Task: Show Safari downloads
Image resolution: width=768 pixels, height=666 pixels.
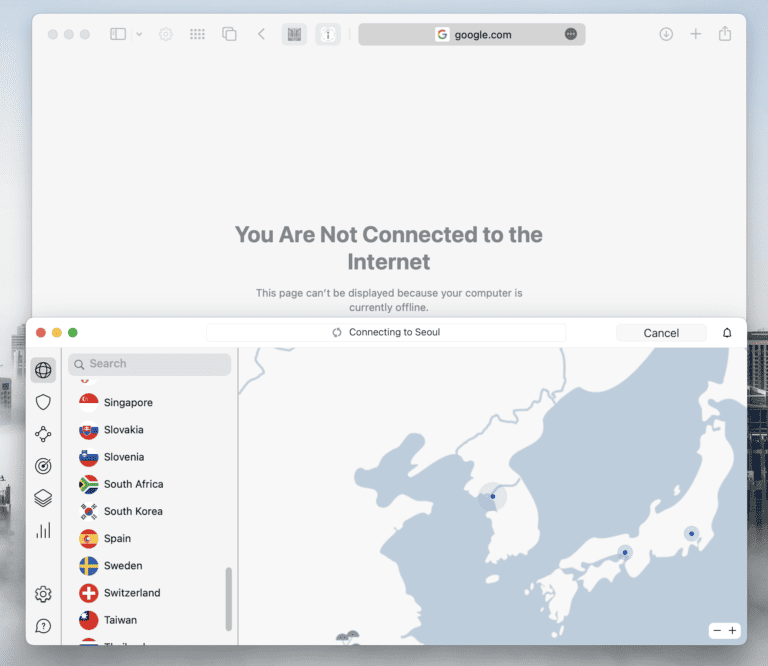Action: click(x=666, y=34)
